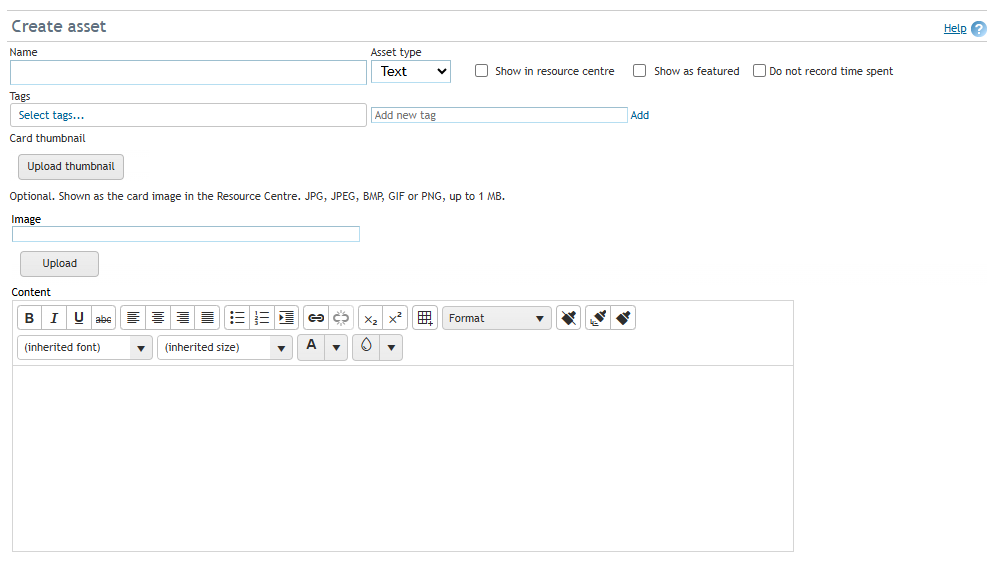Focus the Image path field

(x=186, y=234)
